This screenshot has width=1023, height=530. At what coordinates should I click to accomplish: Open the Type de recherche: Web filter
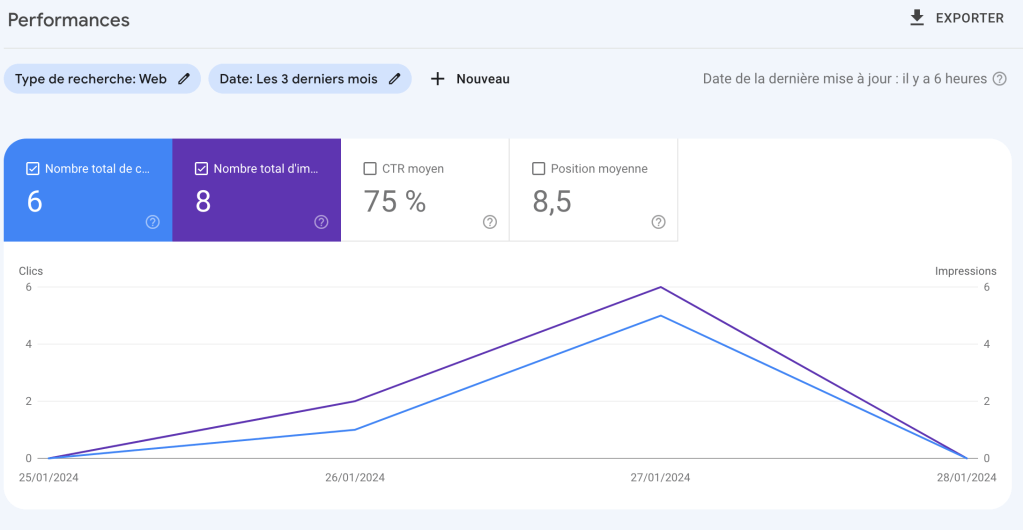click(x=91, y=79)
